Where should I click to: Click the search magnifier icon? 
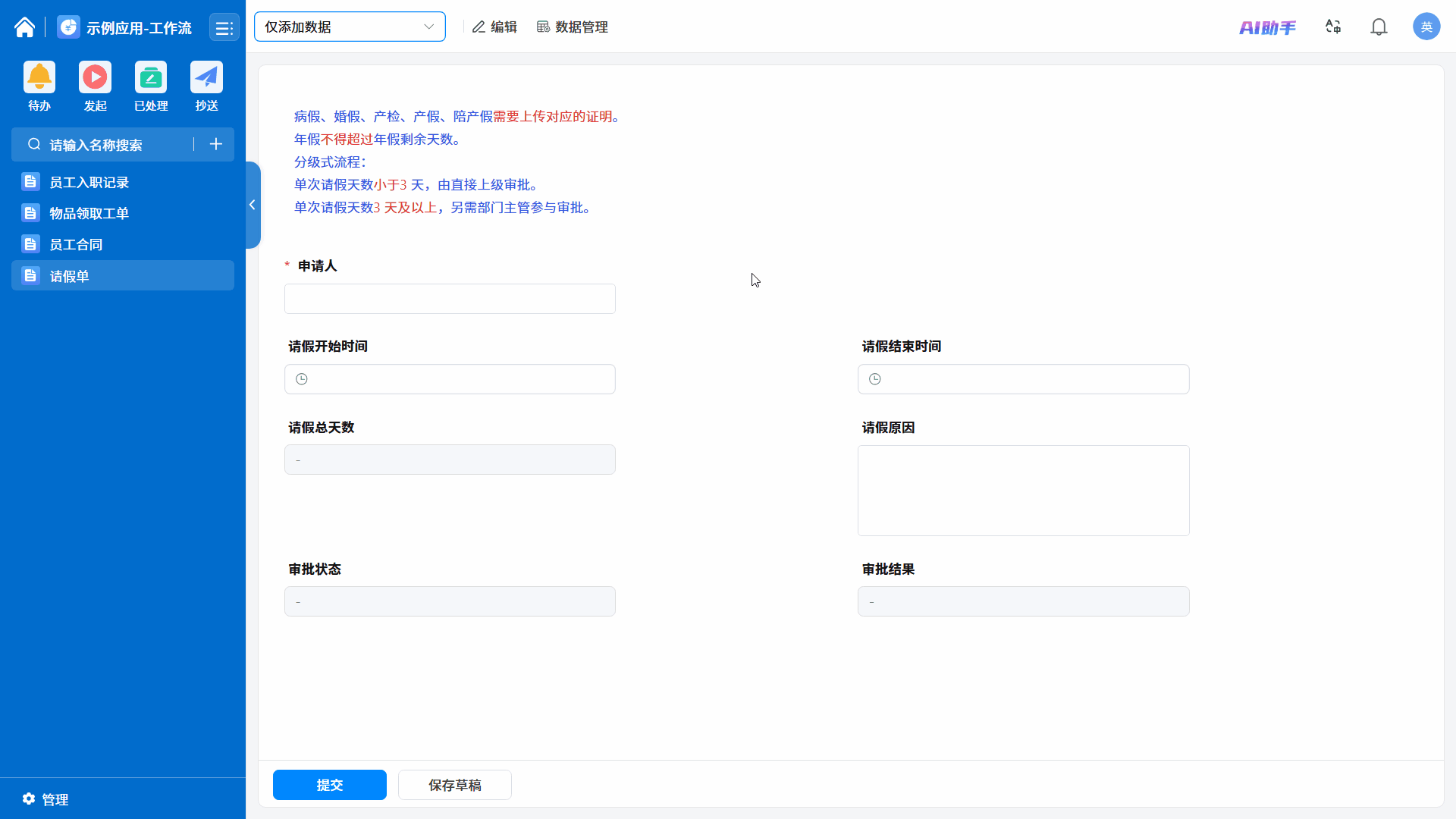coord(34,144)
